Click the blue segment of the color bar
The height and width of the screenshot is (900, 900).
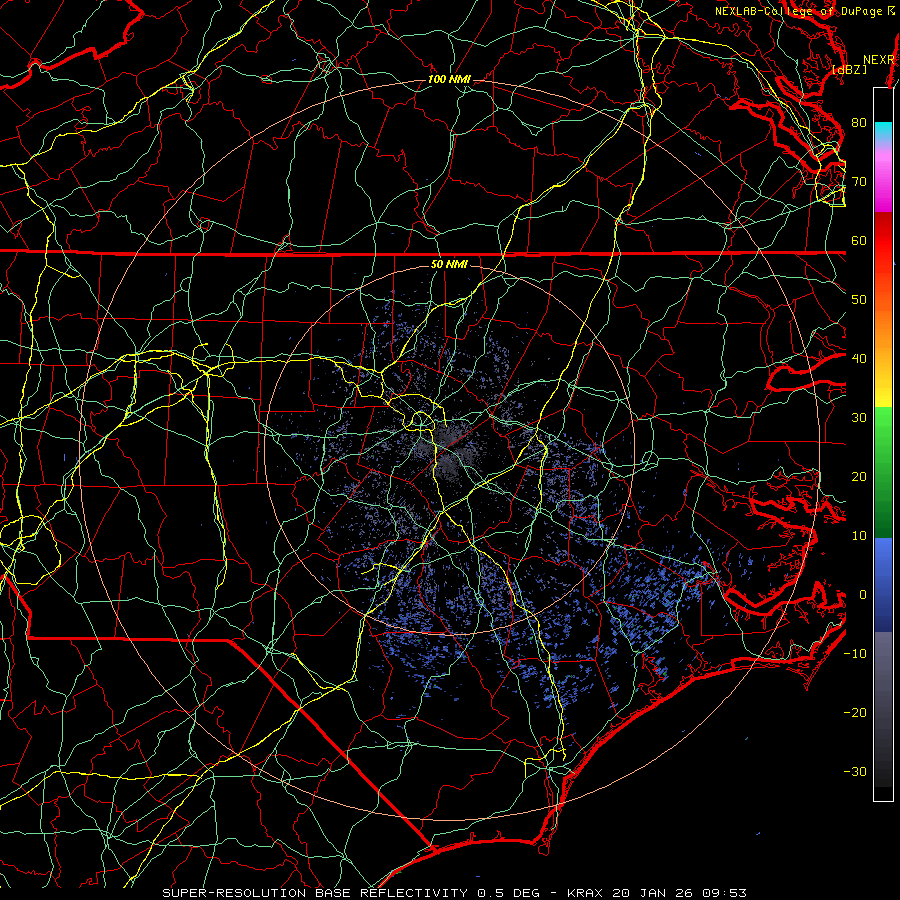point(883,584)
